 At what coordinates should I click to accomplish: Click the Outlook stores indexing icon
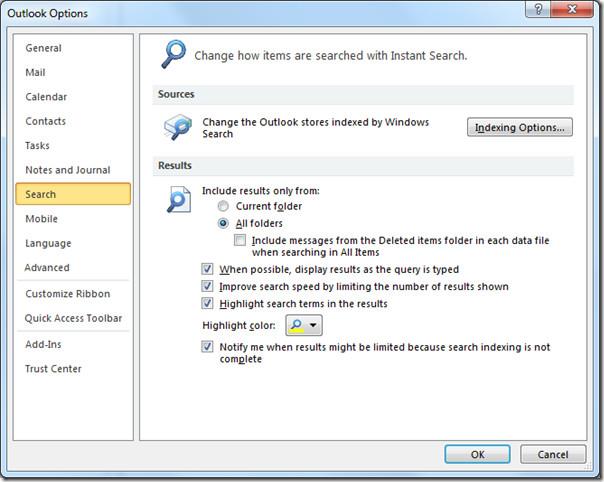point(178,127)
